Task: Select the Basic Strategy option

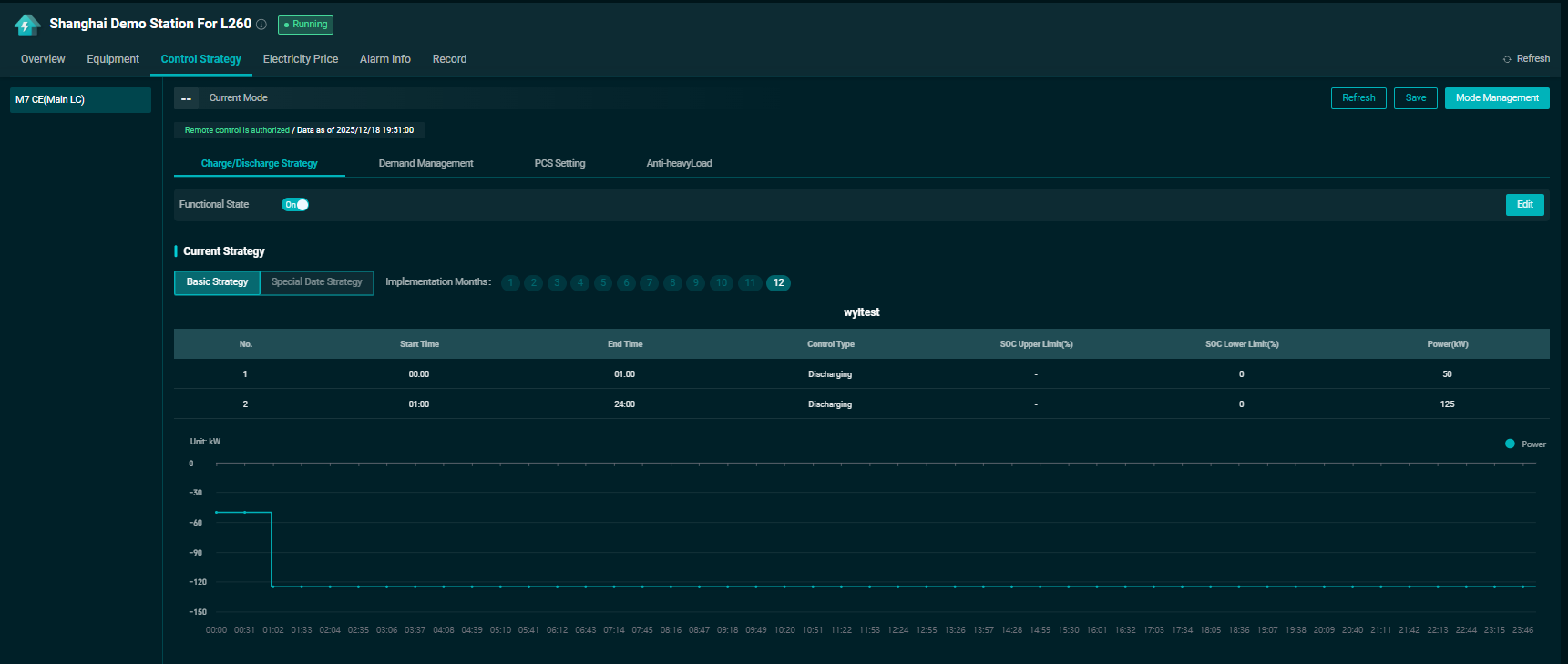Action: pos(217,282)
